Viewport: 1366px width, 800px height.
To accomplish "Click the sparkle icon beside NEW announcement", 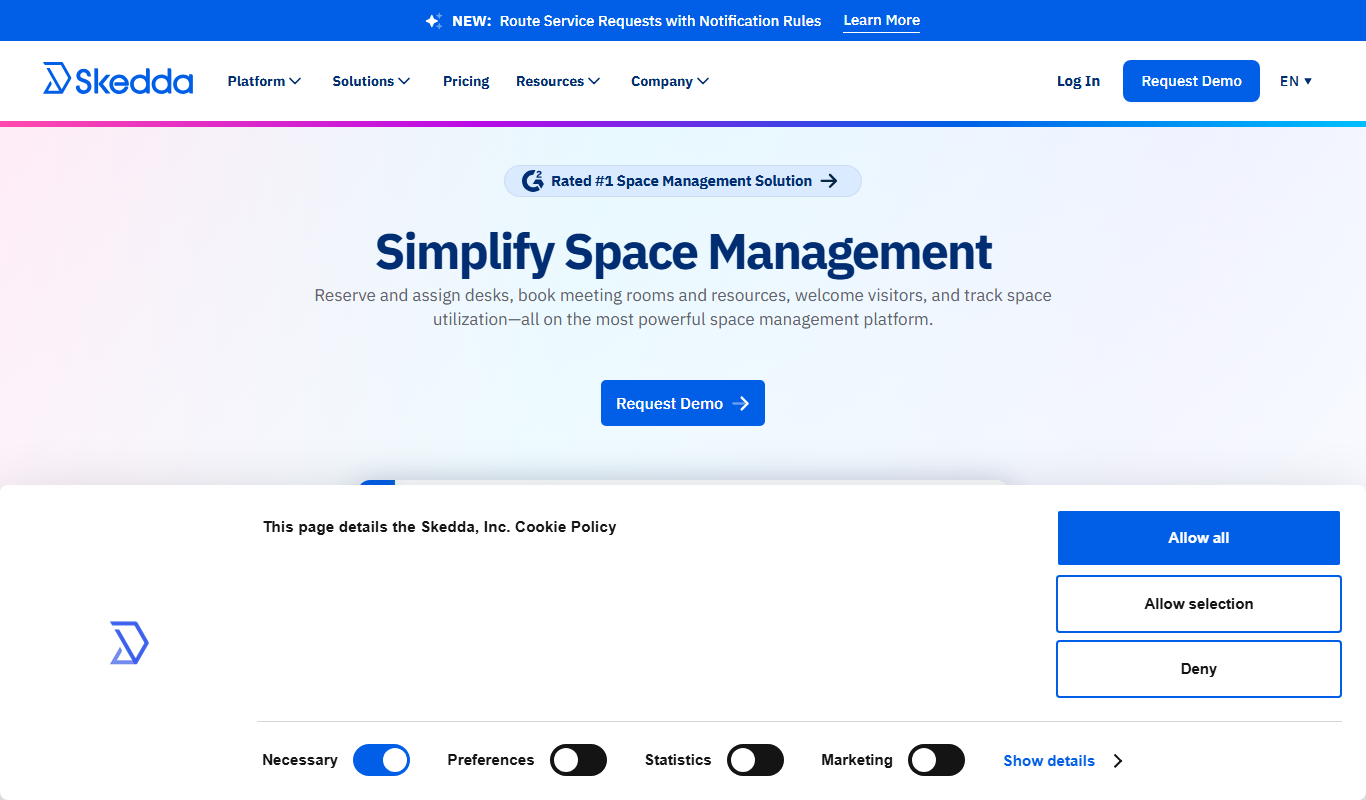I will [x=433, y=21].
